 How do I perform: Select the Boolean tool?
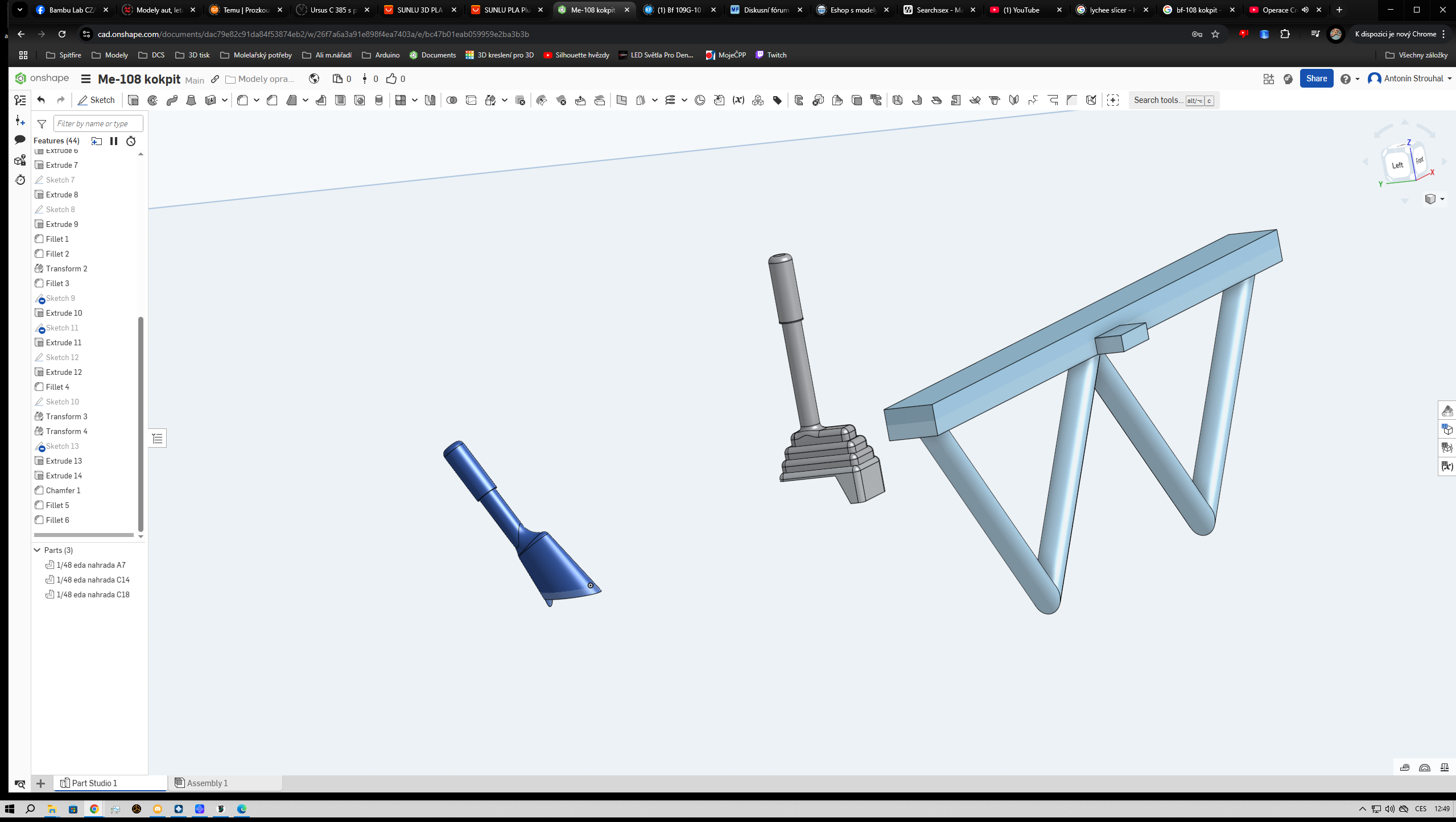pos(452,100)
